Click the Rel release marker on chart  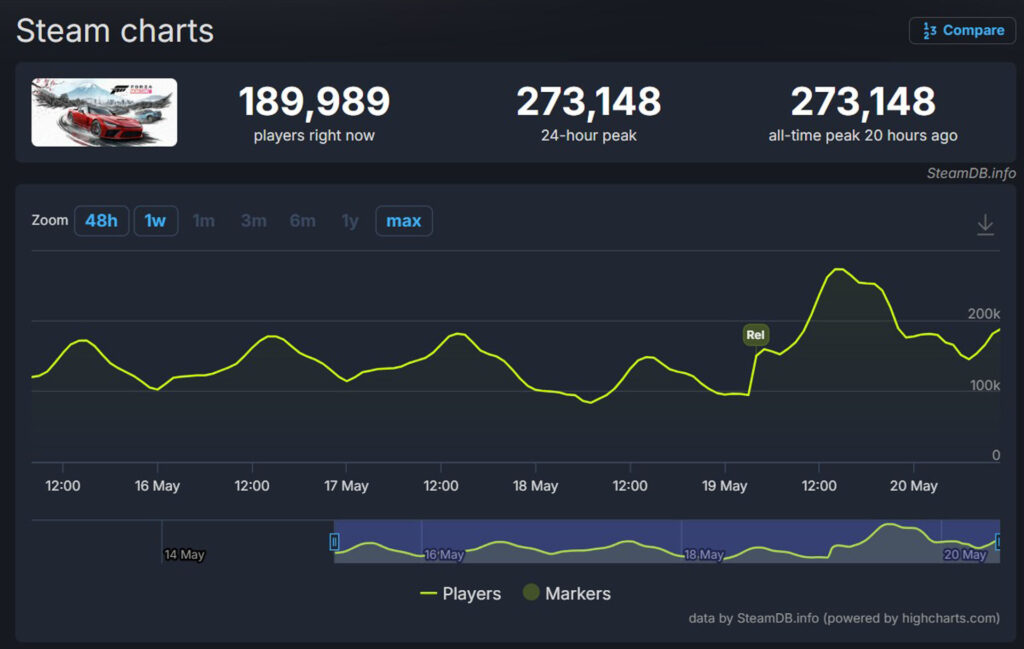(x=756, y=335)
